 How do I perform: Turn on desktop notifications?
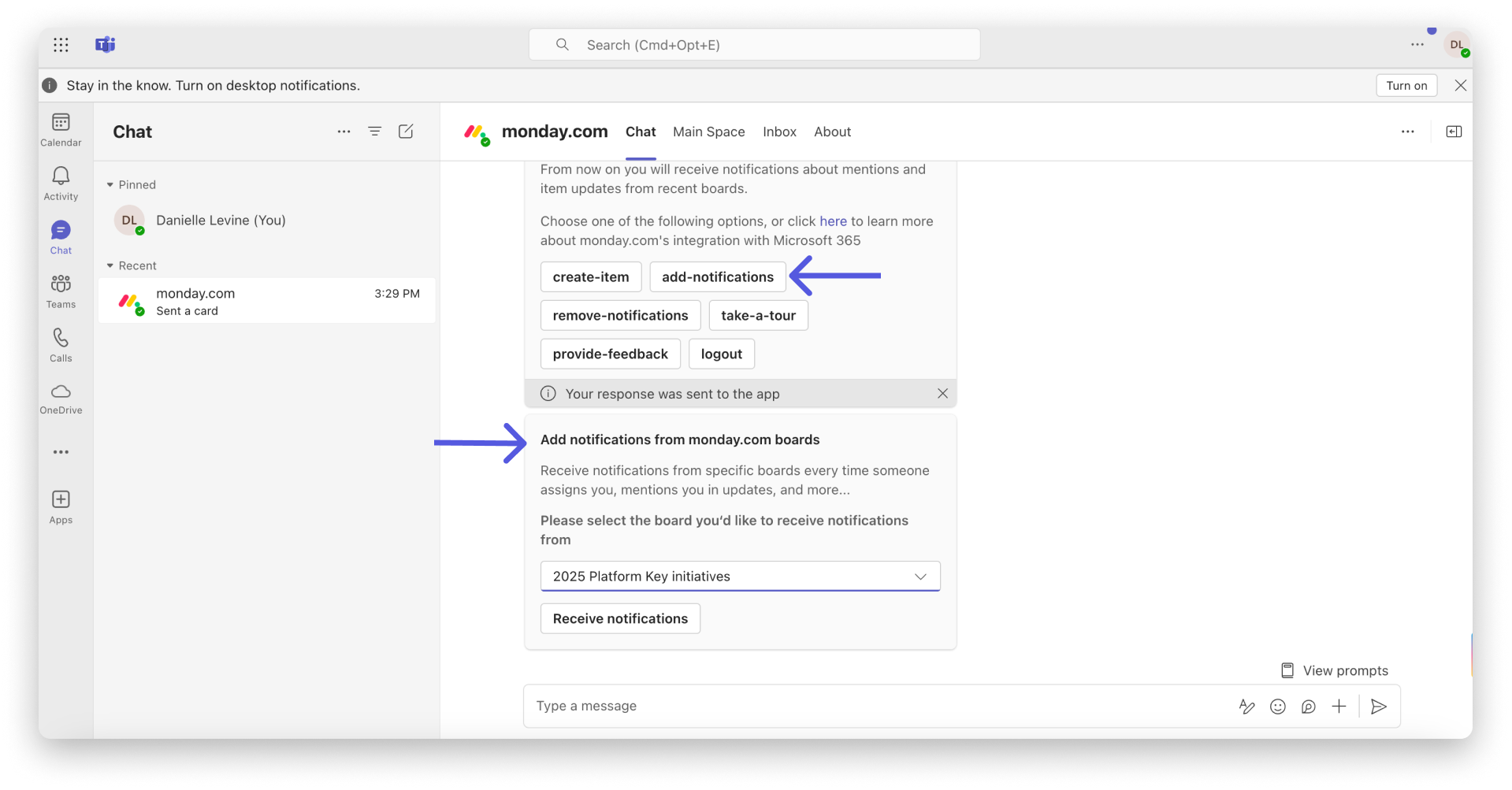1406,86
